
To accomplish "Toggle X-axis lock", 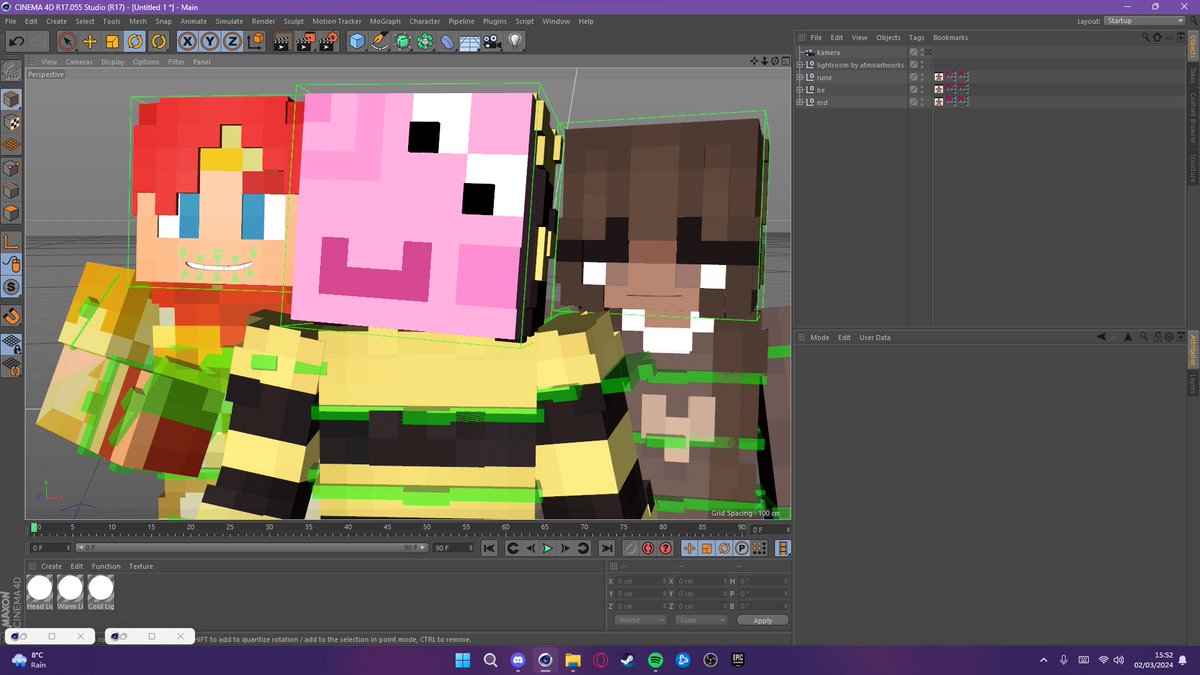I will [187, 41].
